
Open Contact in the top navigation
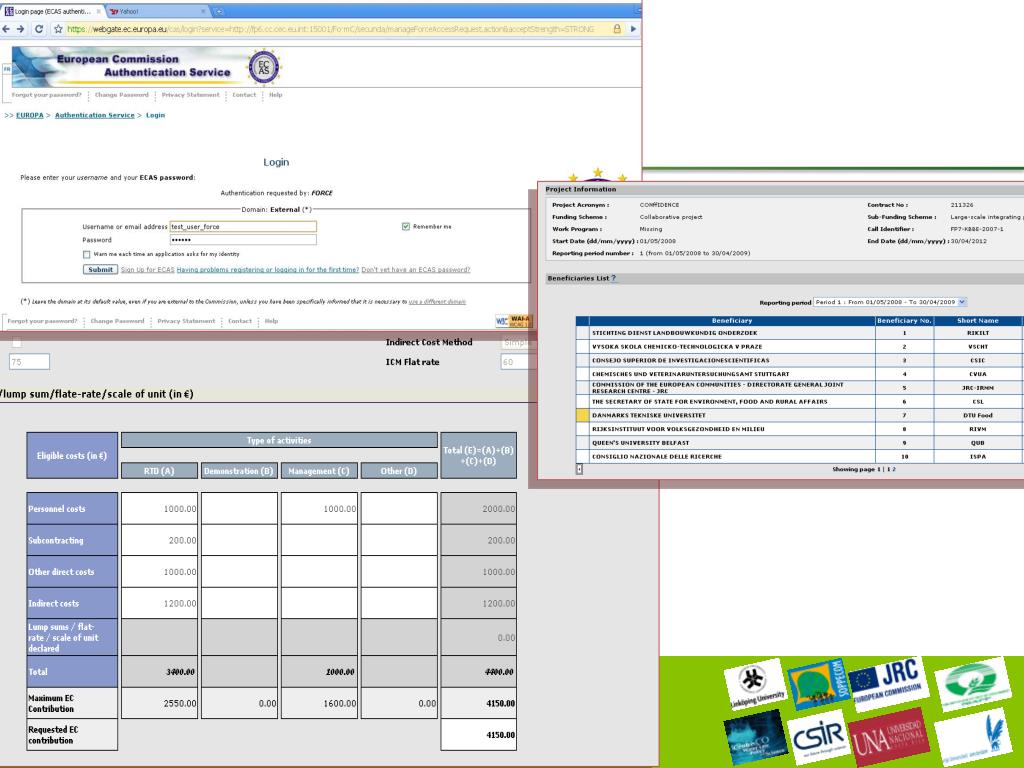244,95
